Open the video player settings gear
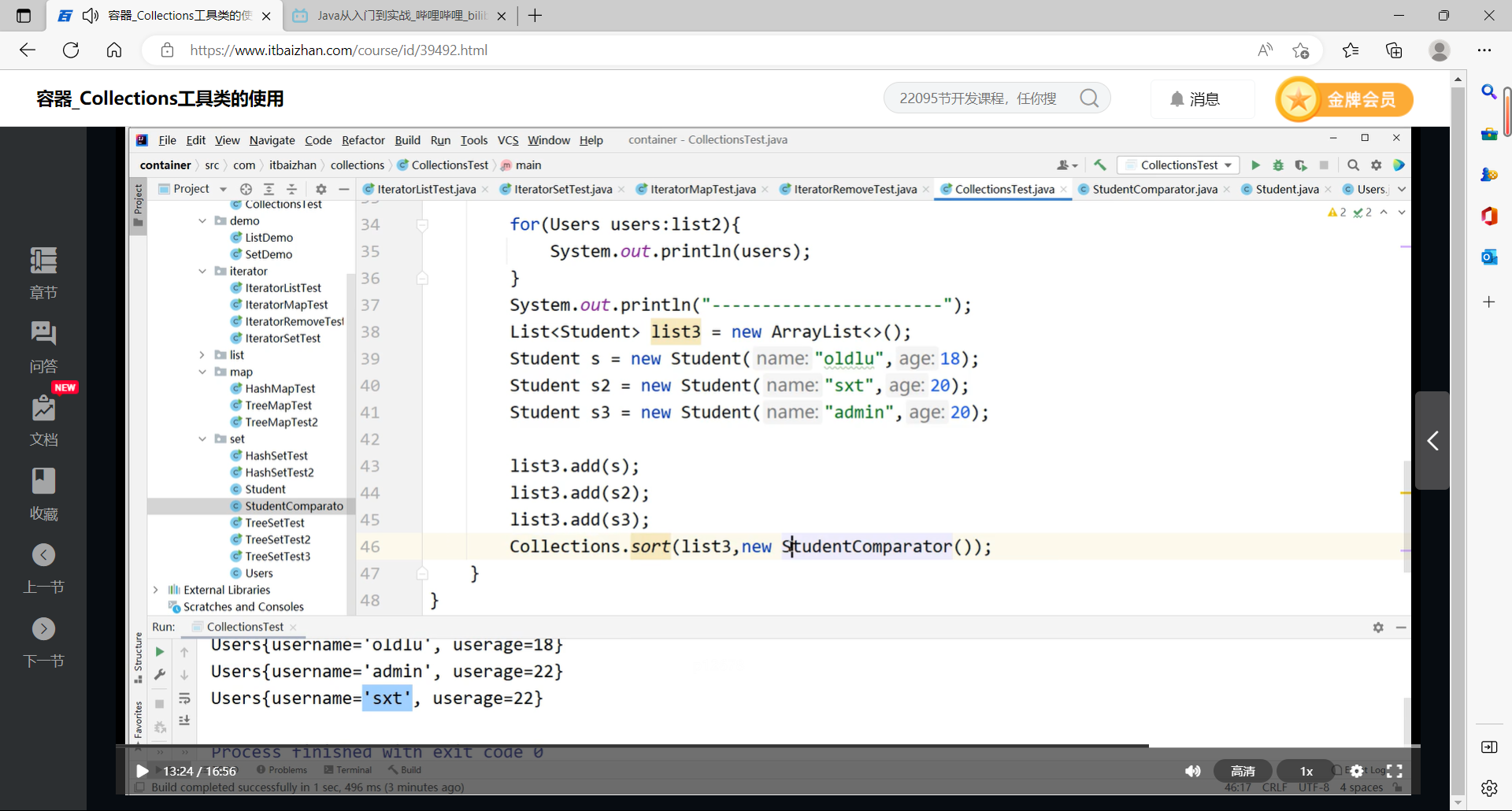This screenshot has height=811, width=1512. point(1357,771)
